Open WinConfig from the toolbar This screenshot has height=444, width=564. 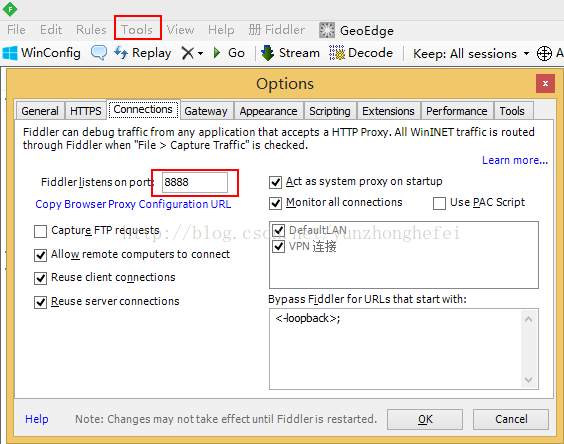(41, 53)
